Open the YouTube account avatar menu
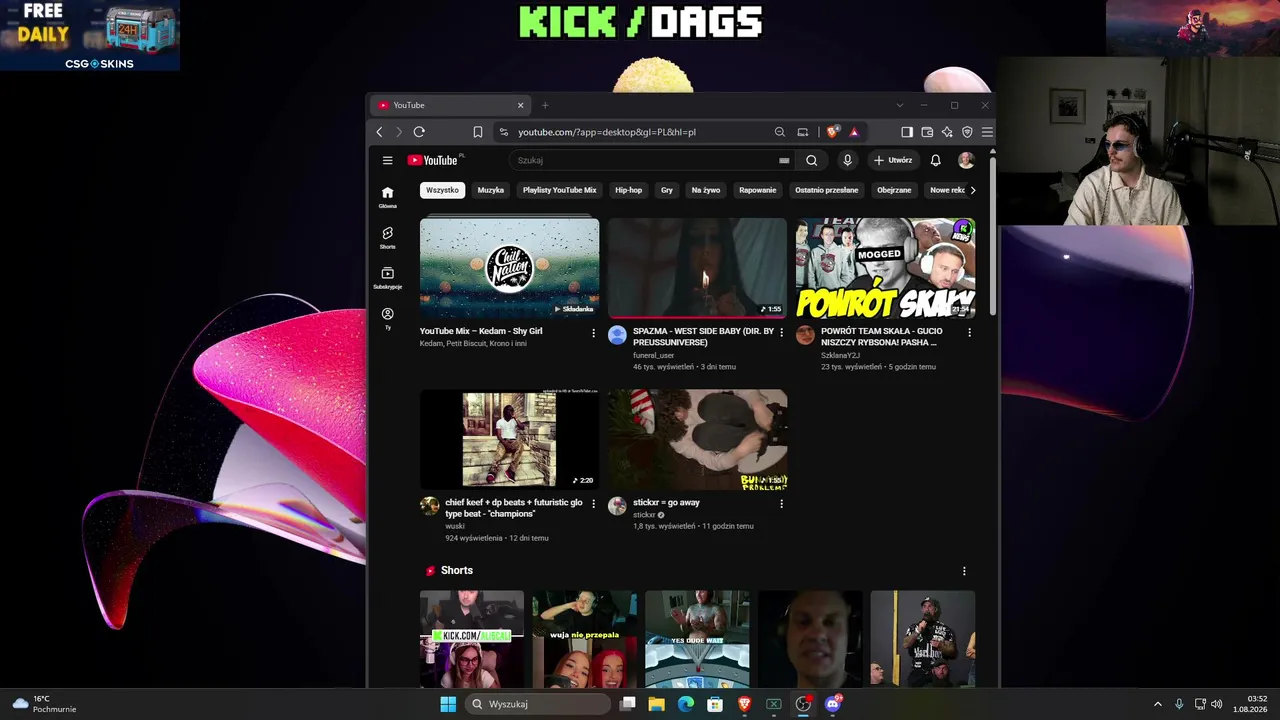Screen dimensions: 1280x720 tap(966, 160)
